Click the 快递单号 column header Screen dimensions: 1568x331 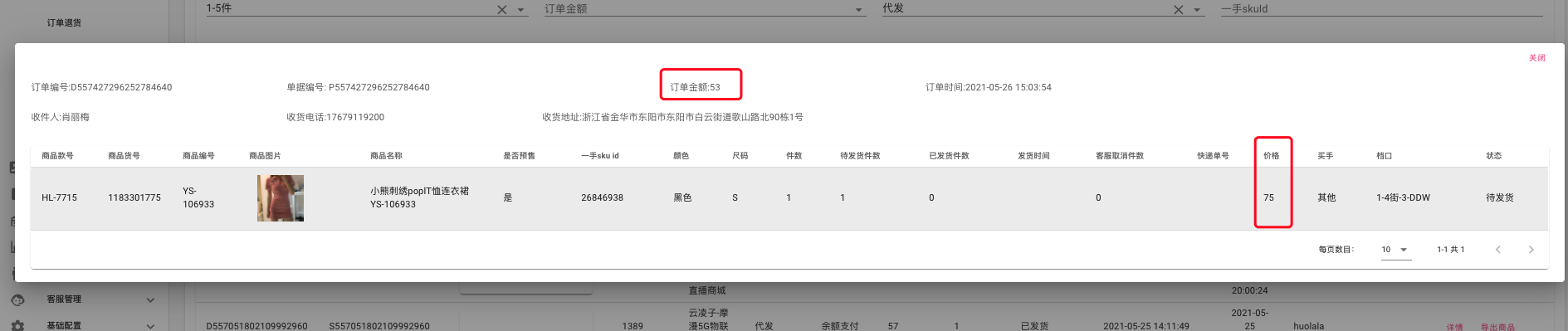coord(1213,156)
